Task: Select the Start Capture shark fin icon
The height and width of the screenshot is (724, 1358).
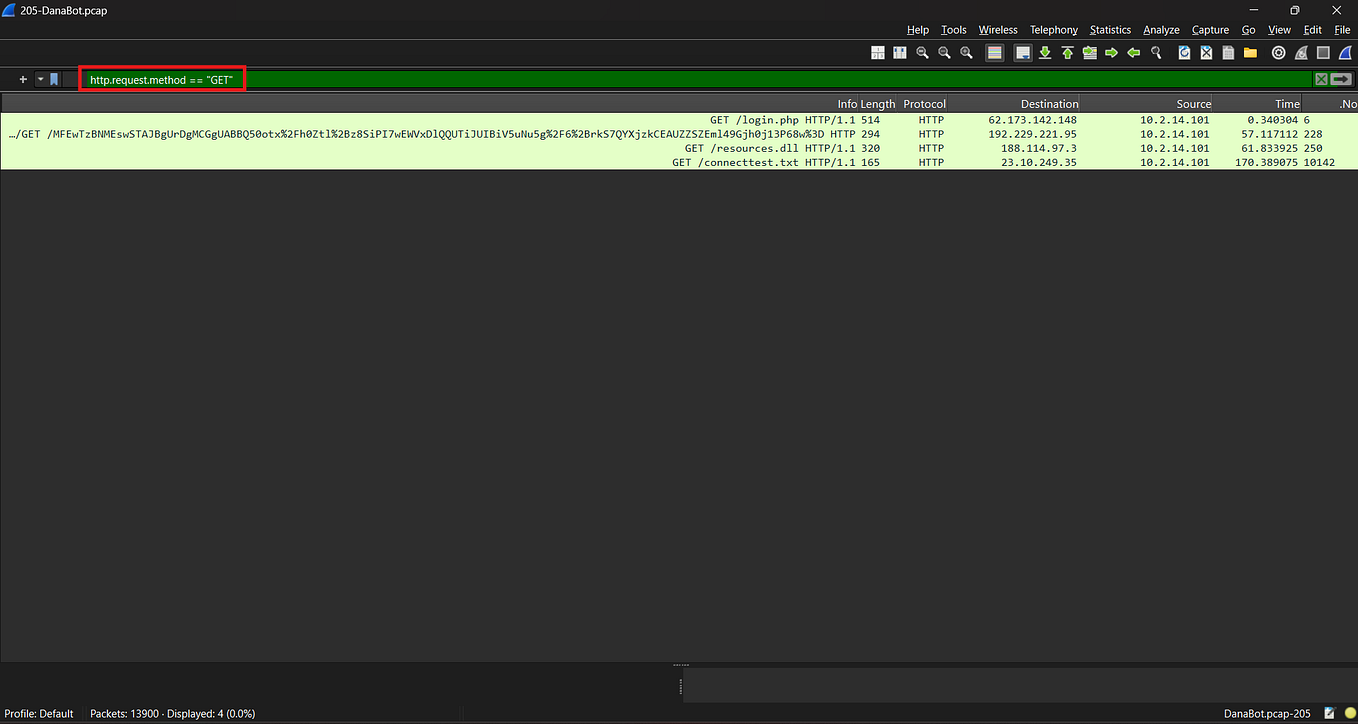Action: (x=1344, y=52)
